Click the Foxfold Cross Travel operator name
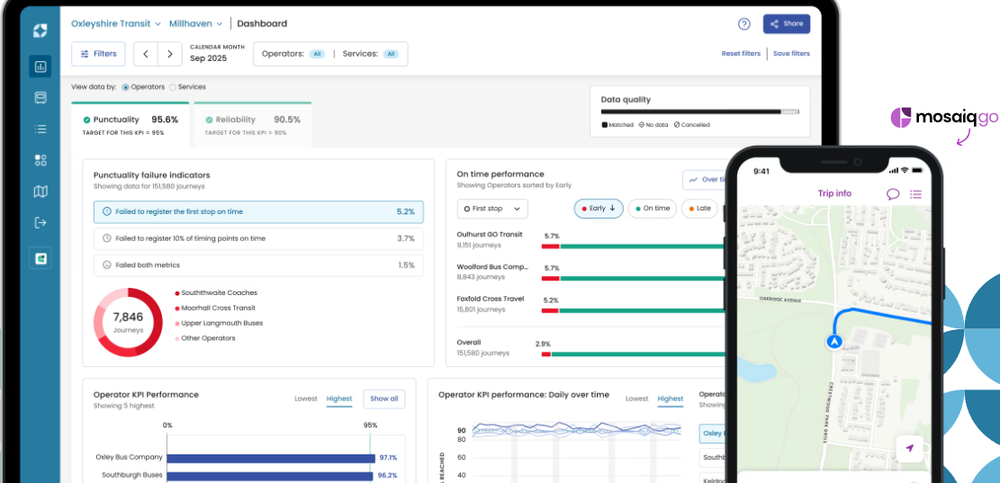 point(490,299)
